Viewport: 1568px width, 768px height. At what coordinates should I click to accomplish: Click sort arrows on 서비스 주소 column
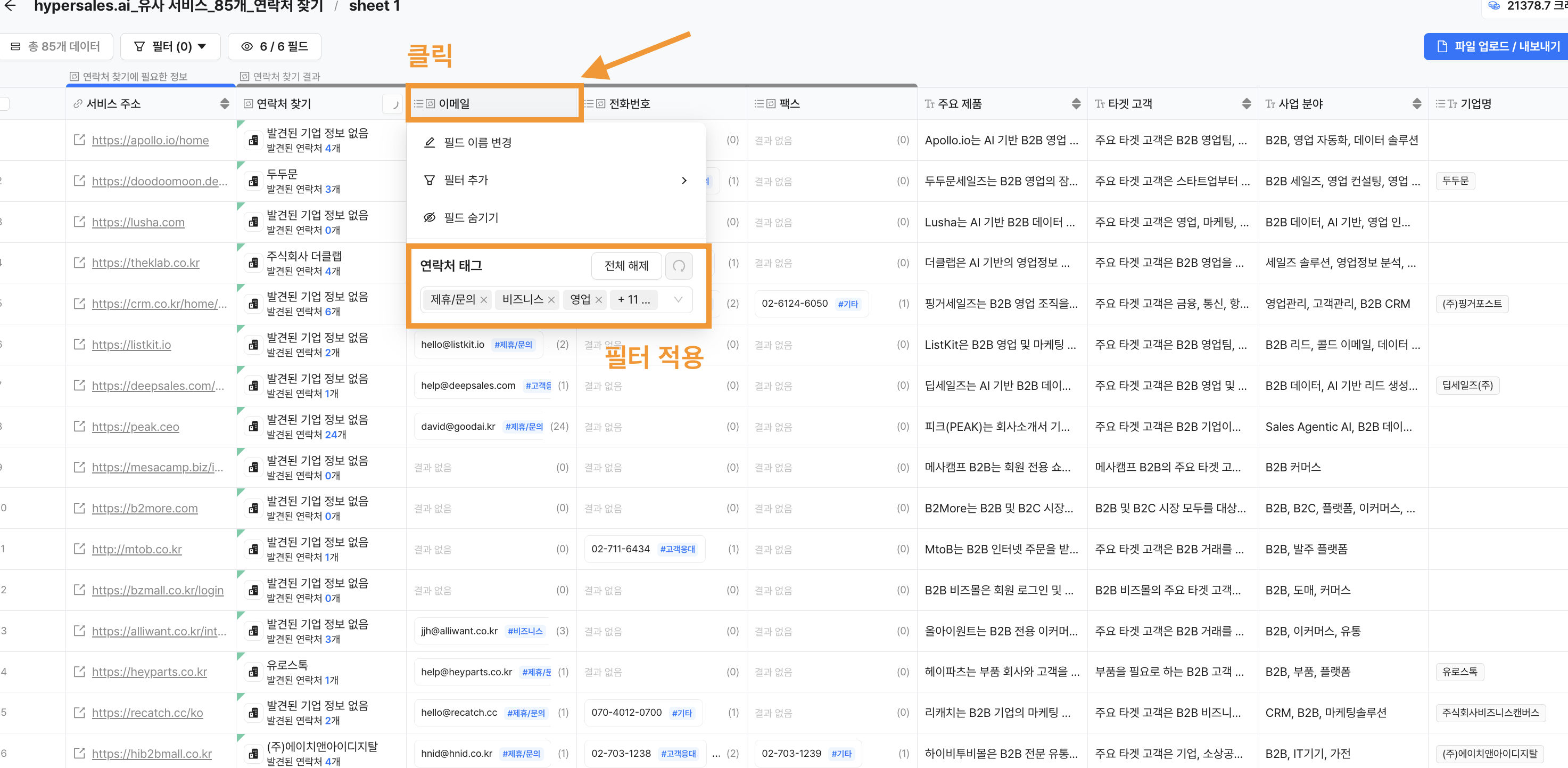point(225,103)
